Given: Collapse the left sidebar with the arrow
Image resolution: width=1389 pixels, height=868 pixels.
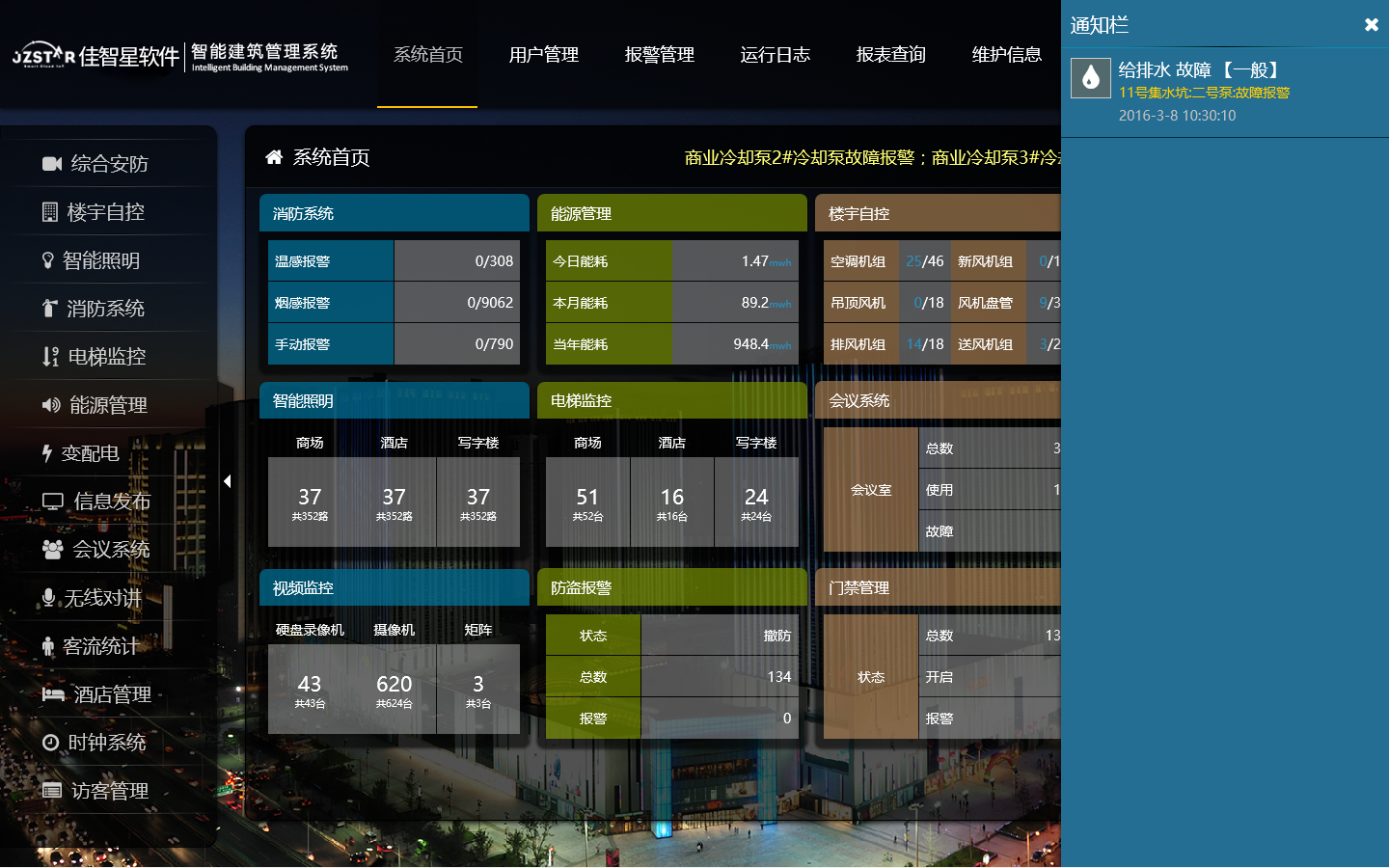Looking at the screenshot, I should (x=228, y=480).
